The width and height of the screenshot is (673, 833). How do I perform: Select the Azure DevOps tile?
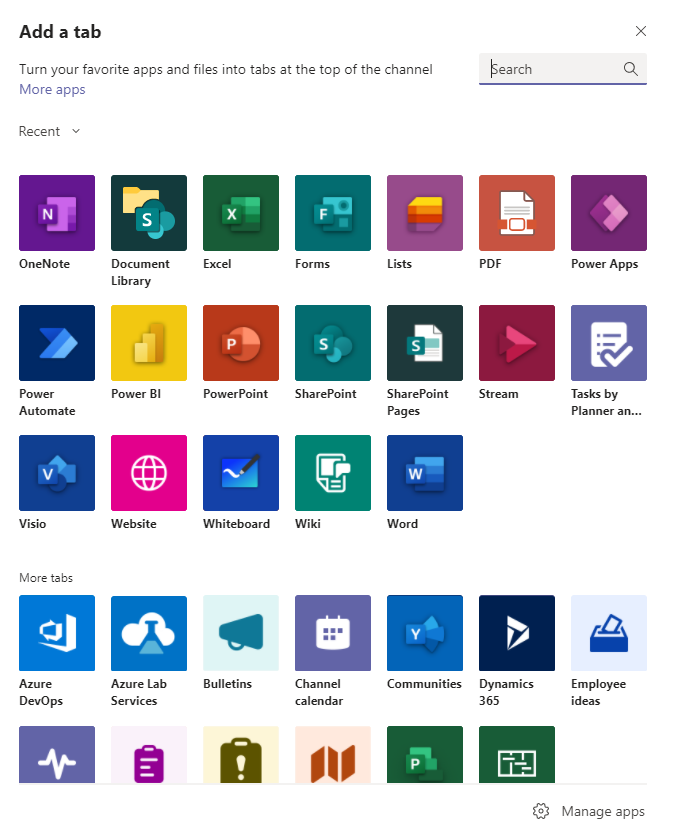coord(57,633)
